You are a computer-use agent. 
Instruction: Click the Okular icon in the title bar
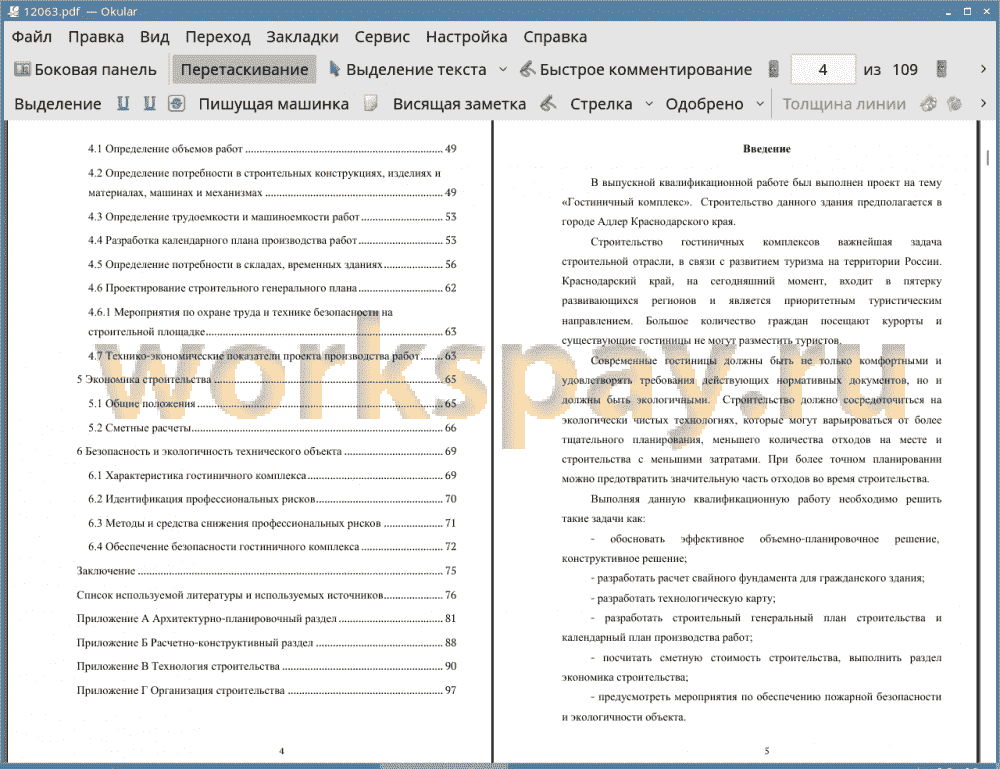(x=13, y=11)
